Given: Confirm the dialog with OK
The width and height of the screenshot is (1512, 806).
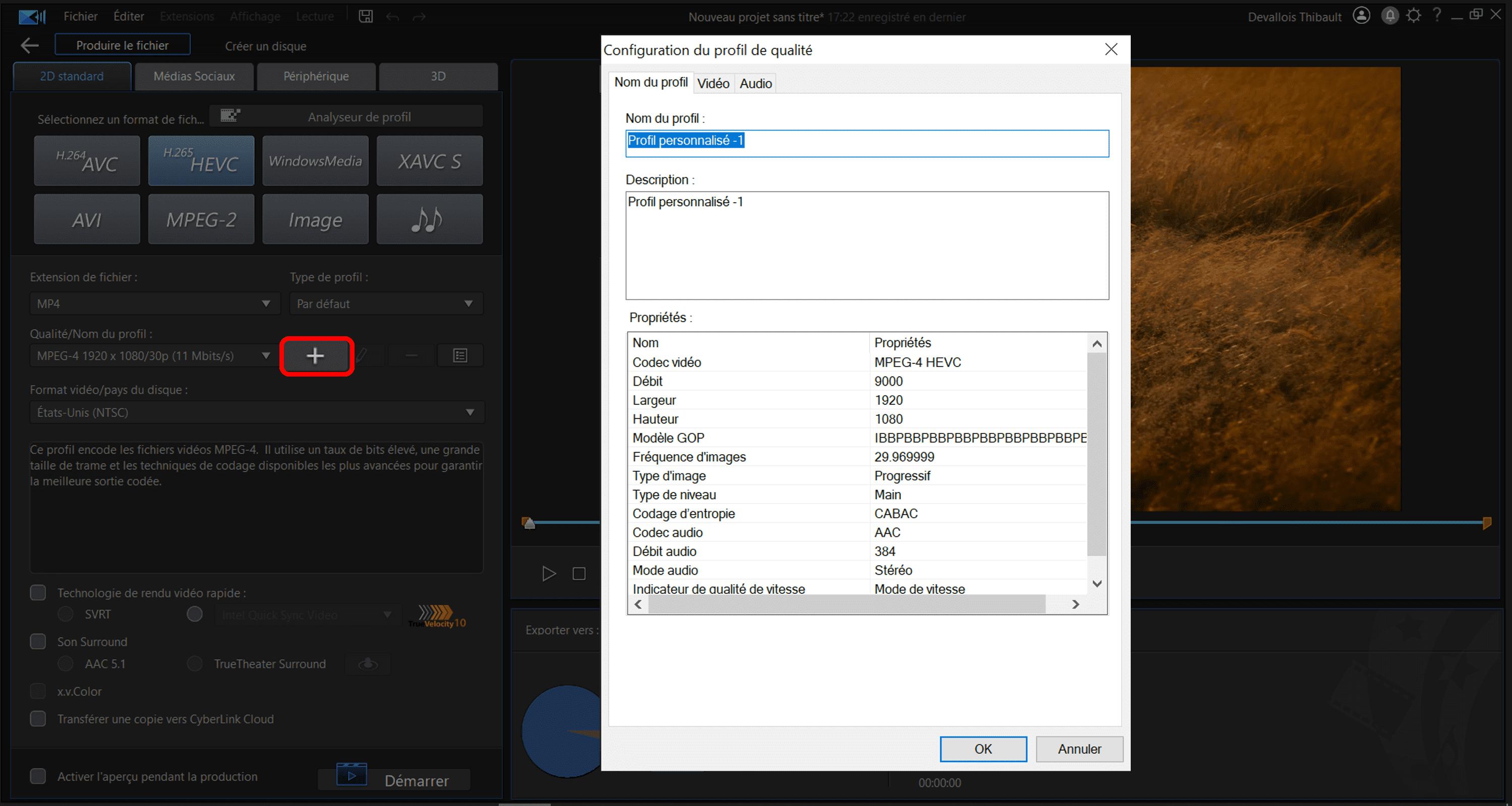Looking at the screenshot, I should tap(982, 749).
